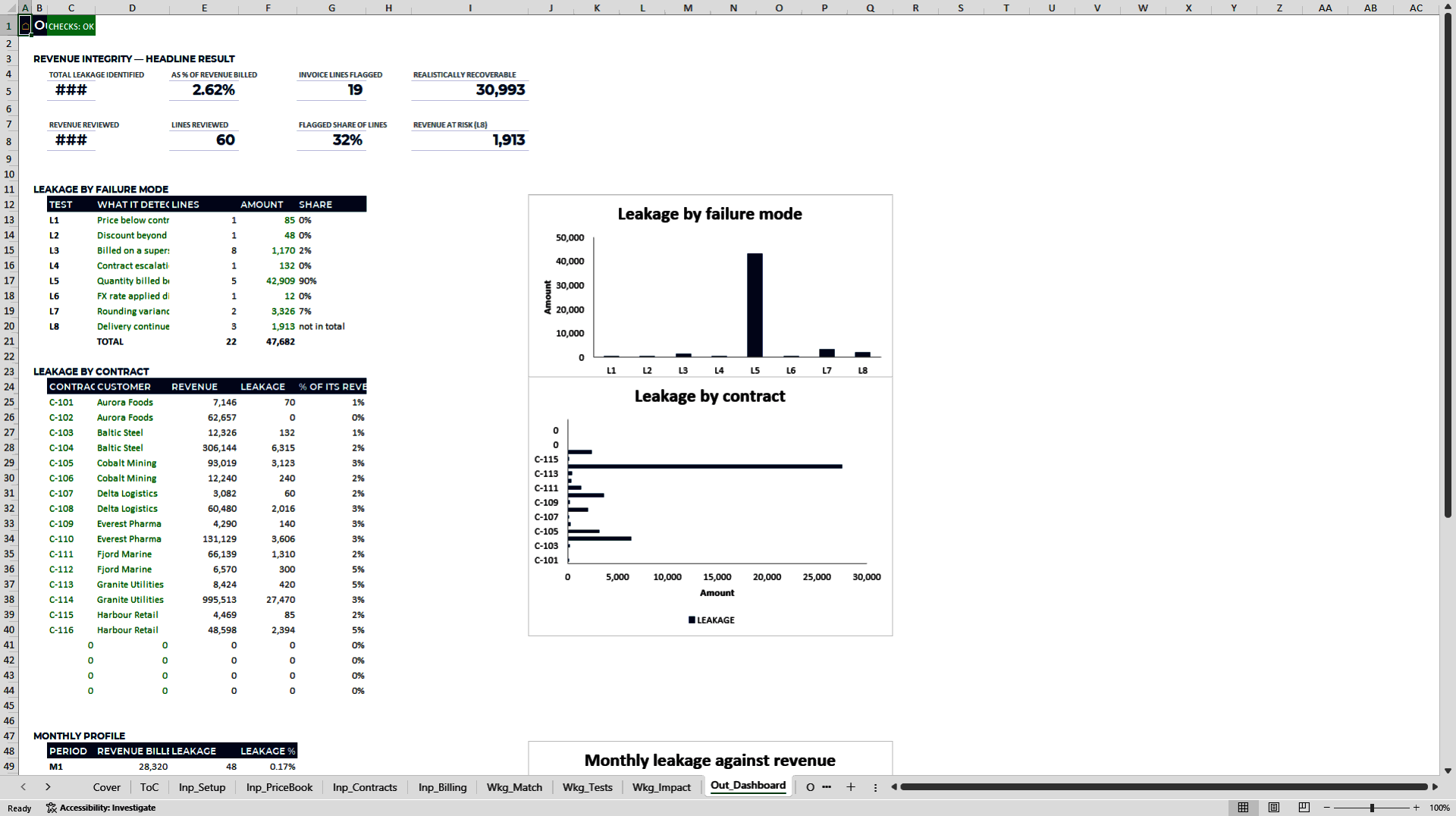Click the 'not in total' cell
The width and height of the screenshot is (1456, 816).
(x=331, y=326)
